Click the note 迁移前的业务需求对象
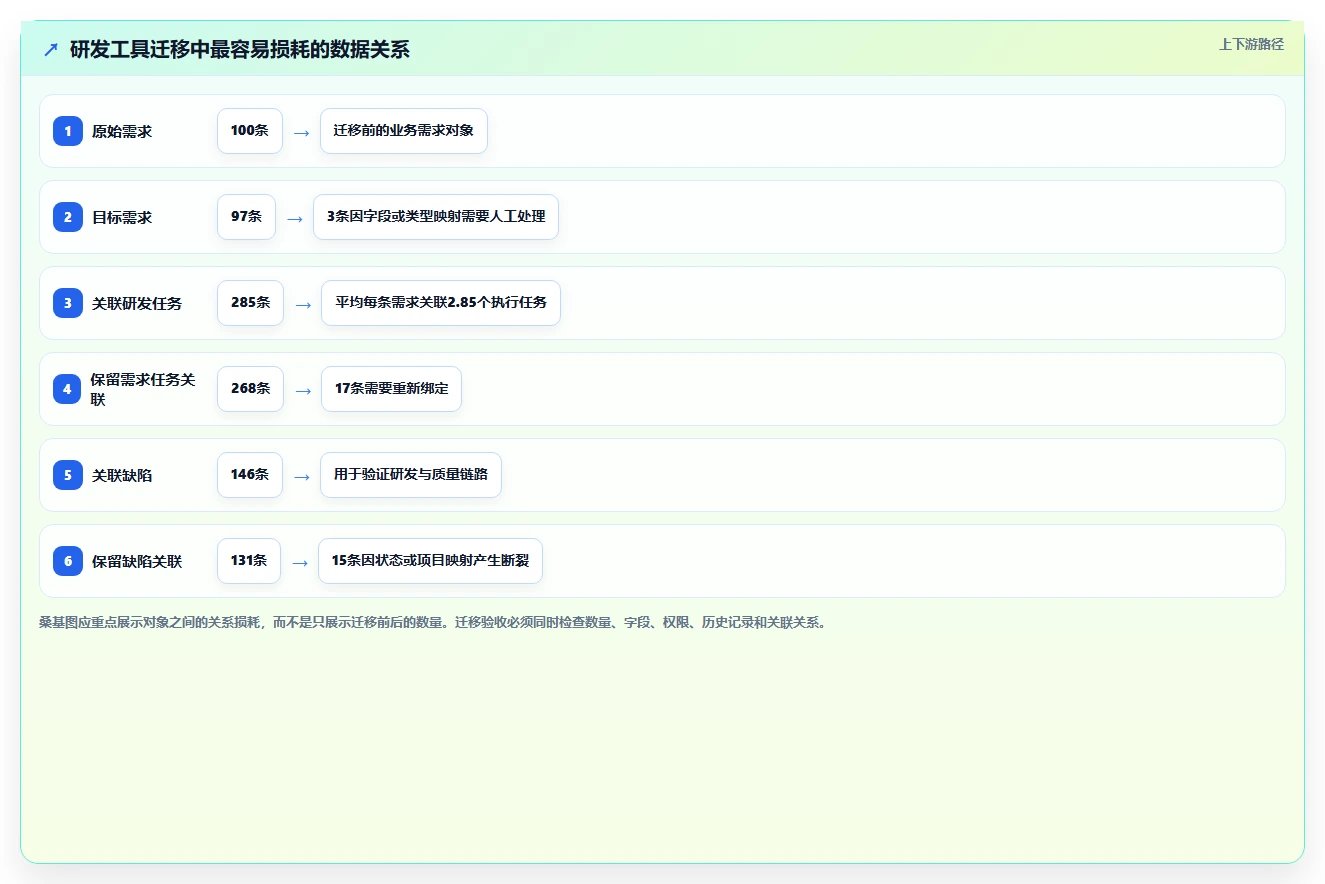This screenshot has width=1325, height=884. click(x=404, y=131)
